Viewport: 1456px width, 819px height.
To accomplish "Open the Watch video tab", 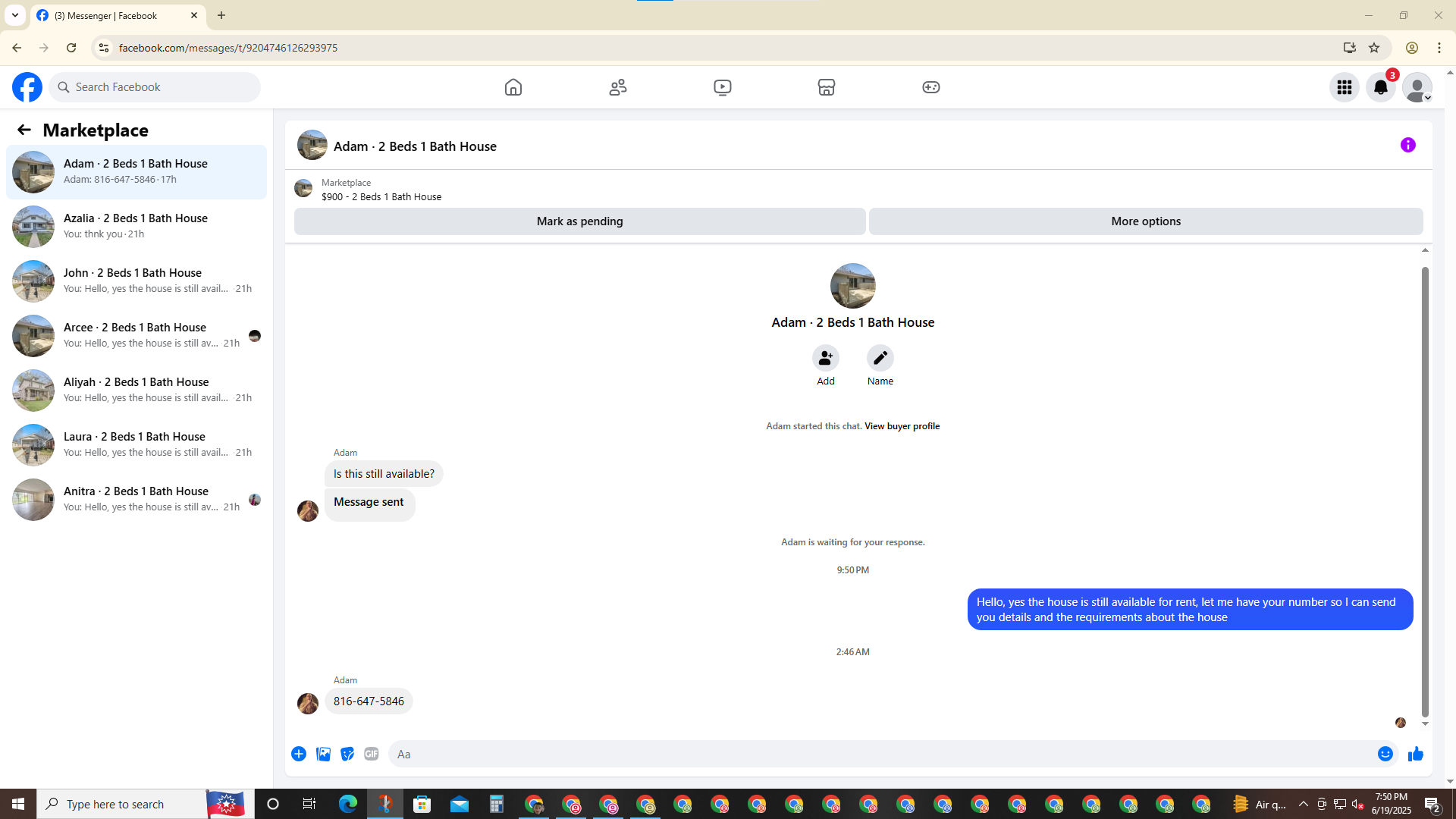I will [723, 87].
